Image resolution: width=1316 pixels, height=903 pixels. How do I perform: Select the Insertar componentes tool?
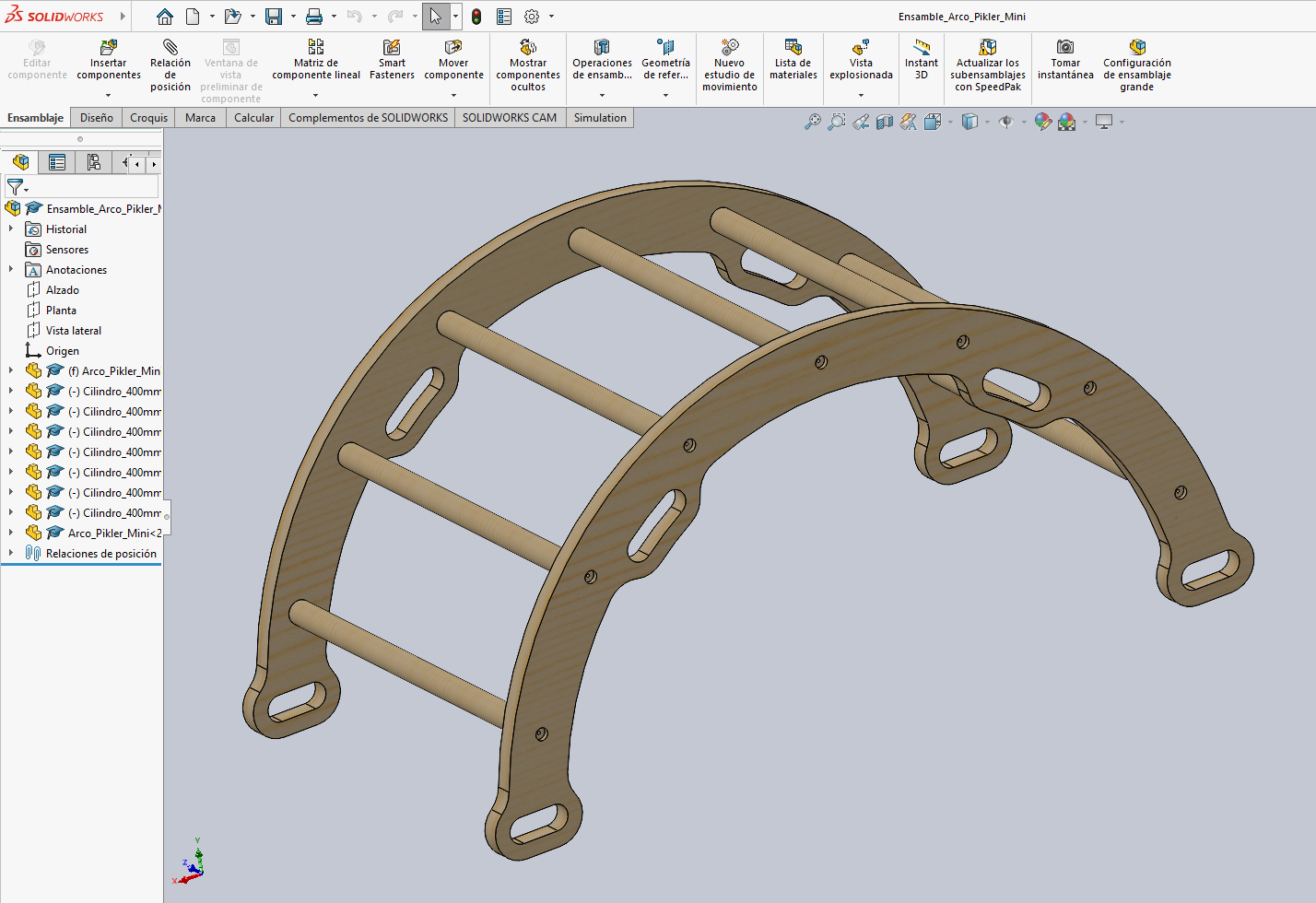[x=108, y=63]
